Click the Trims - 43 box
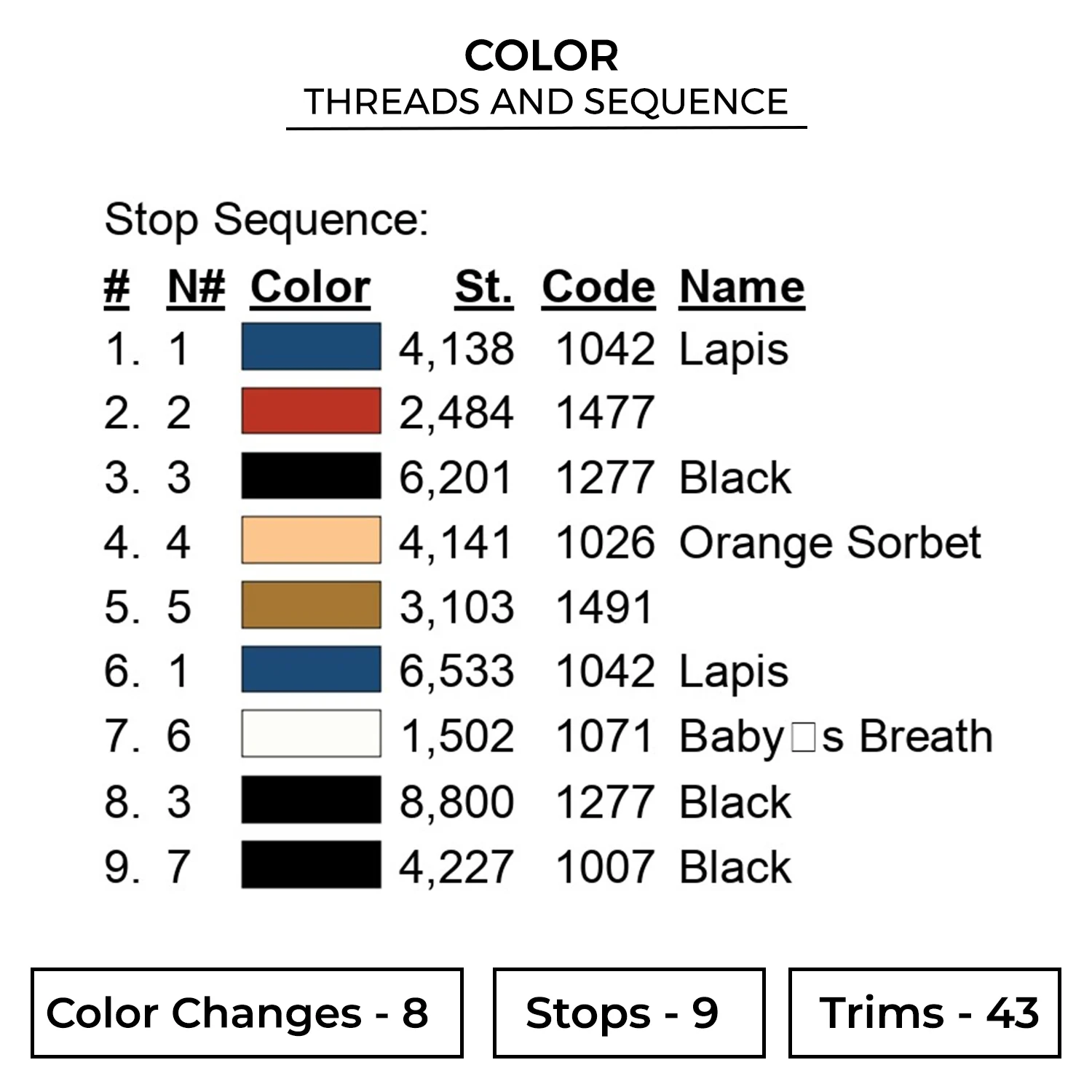The image size is (1092, 1092). (x=925, y=1013)
